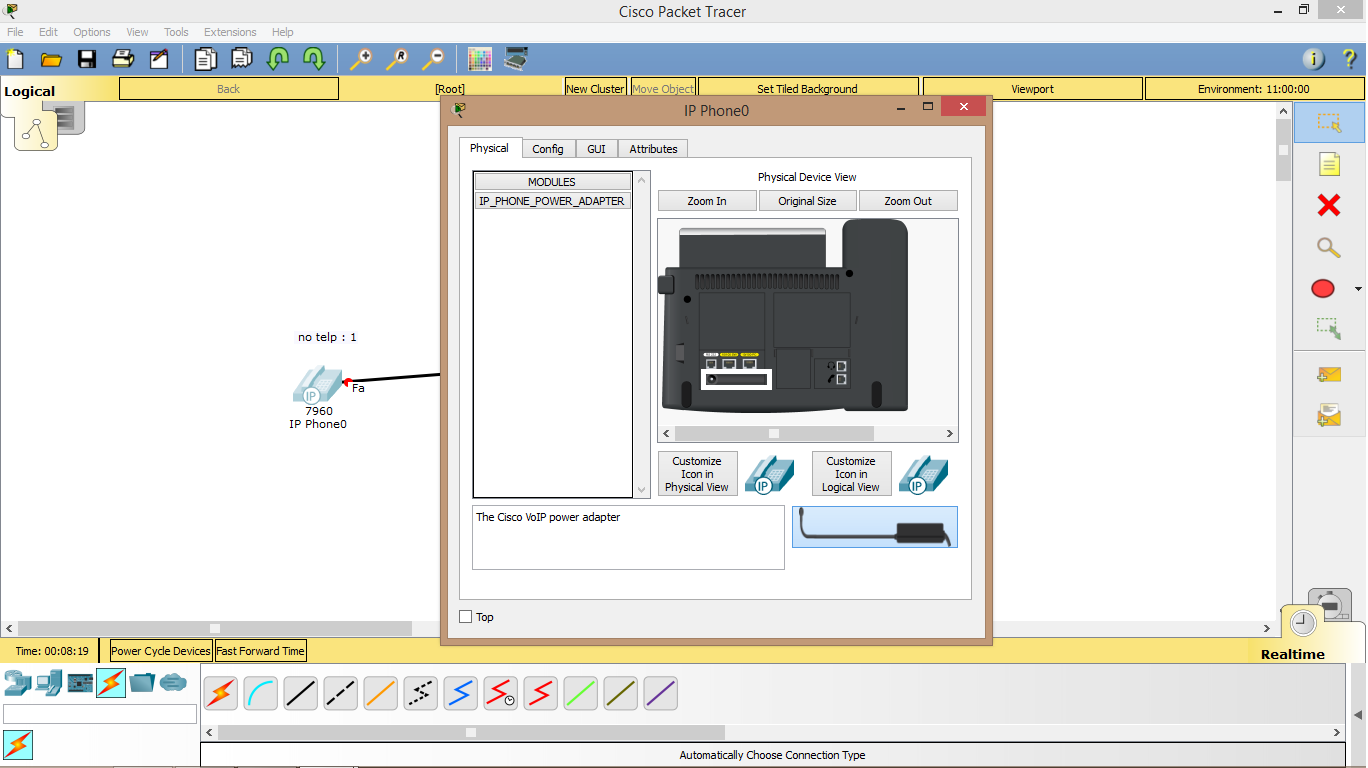
Task: Select the Select tool in the right toolbar
Action: tap(1329, 122)
